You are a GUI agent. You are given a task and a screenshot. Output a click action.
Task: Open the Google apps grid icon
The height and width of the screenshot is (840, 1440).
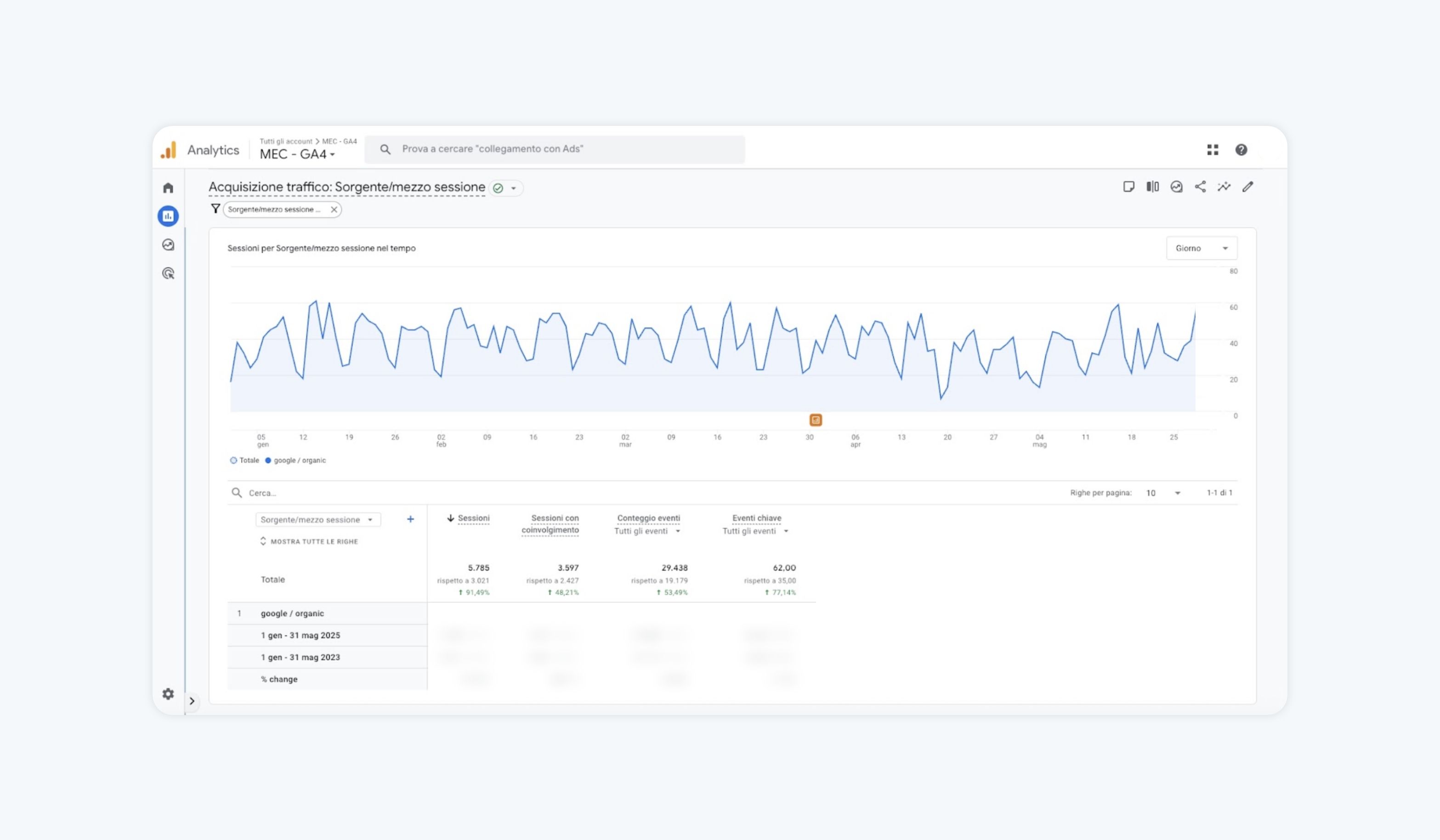point(1213,150)
